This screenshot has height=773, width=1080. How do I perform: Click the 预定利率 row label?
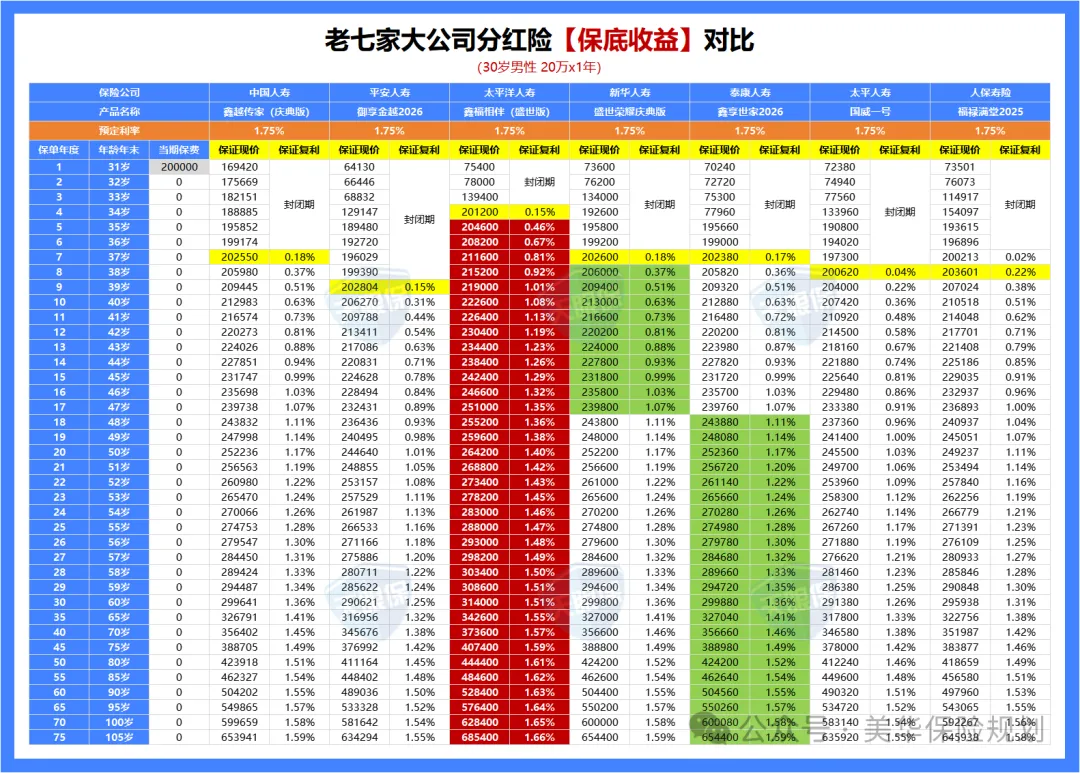click(x=119, y=130)
